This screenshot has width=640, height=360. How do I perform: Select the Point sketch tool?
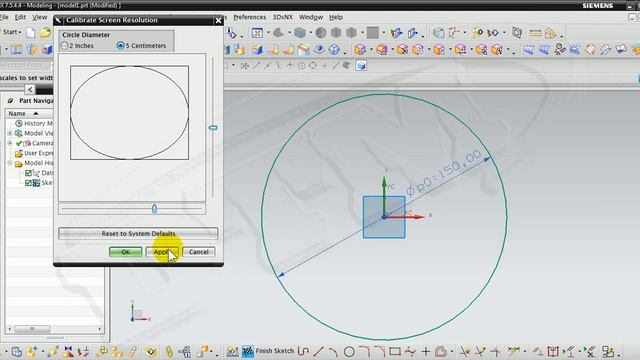tap(425, 351)
